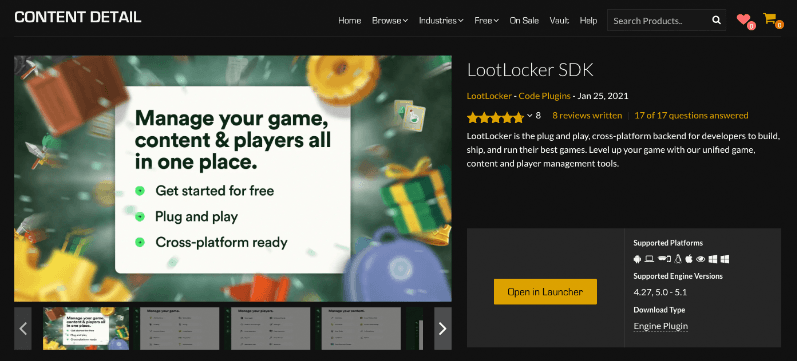
Task: Click the Android platform icon
Action: tap(637, 259)
